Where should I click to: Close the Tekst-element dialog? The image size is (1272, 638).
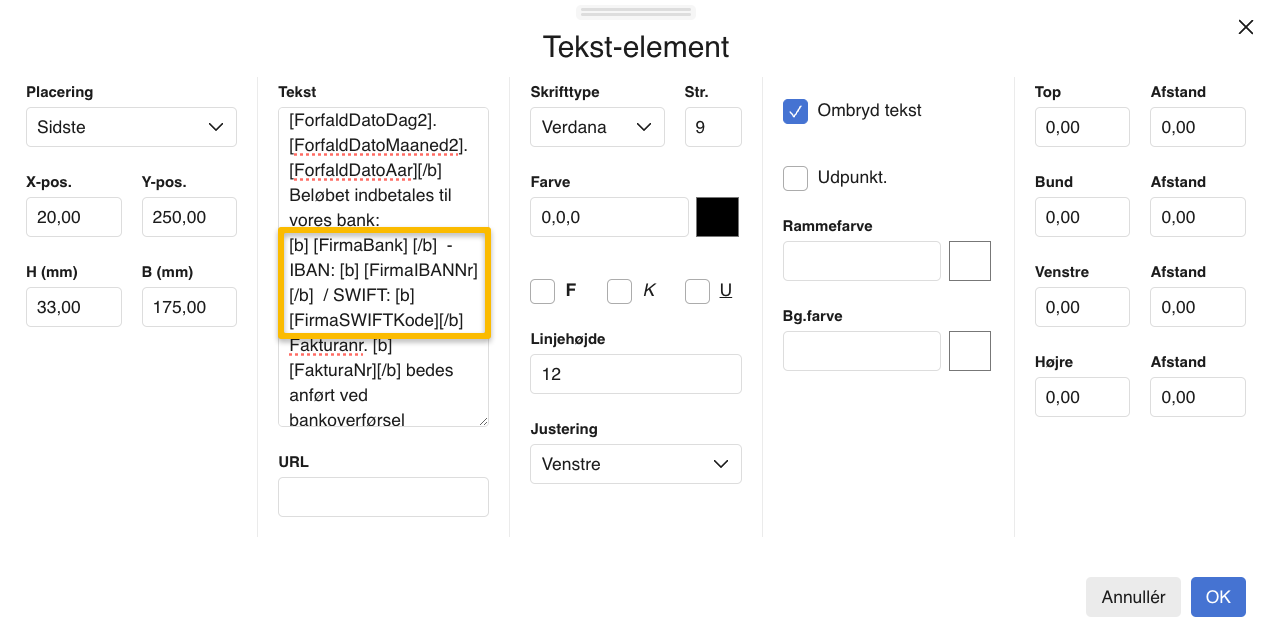coord(1246,27)
